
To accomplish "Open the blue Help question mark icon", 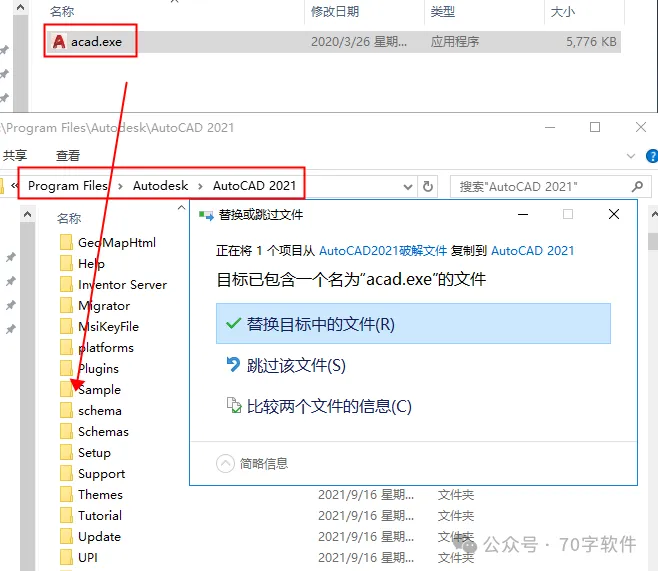I will (652, 156).
